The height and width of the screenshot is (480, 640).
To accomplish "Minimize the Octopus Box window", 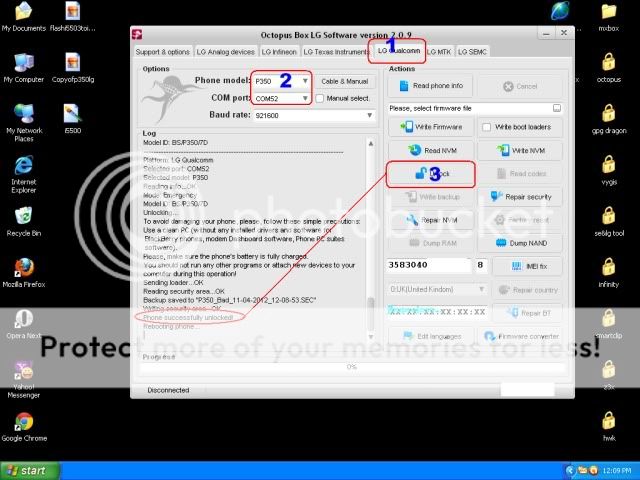I will [x=547, y=33].
